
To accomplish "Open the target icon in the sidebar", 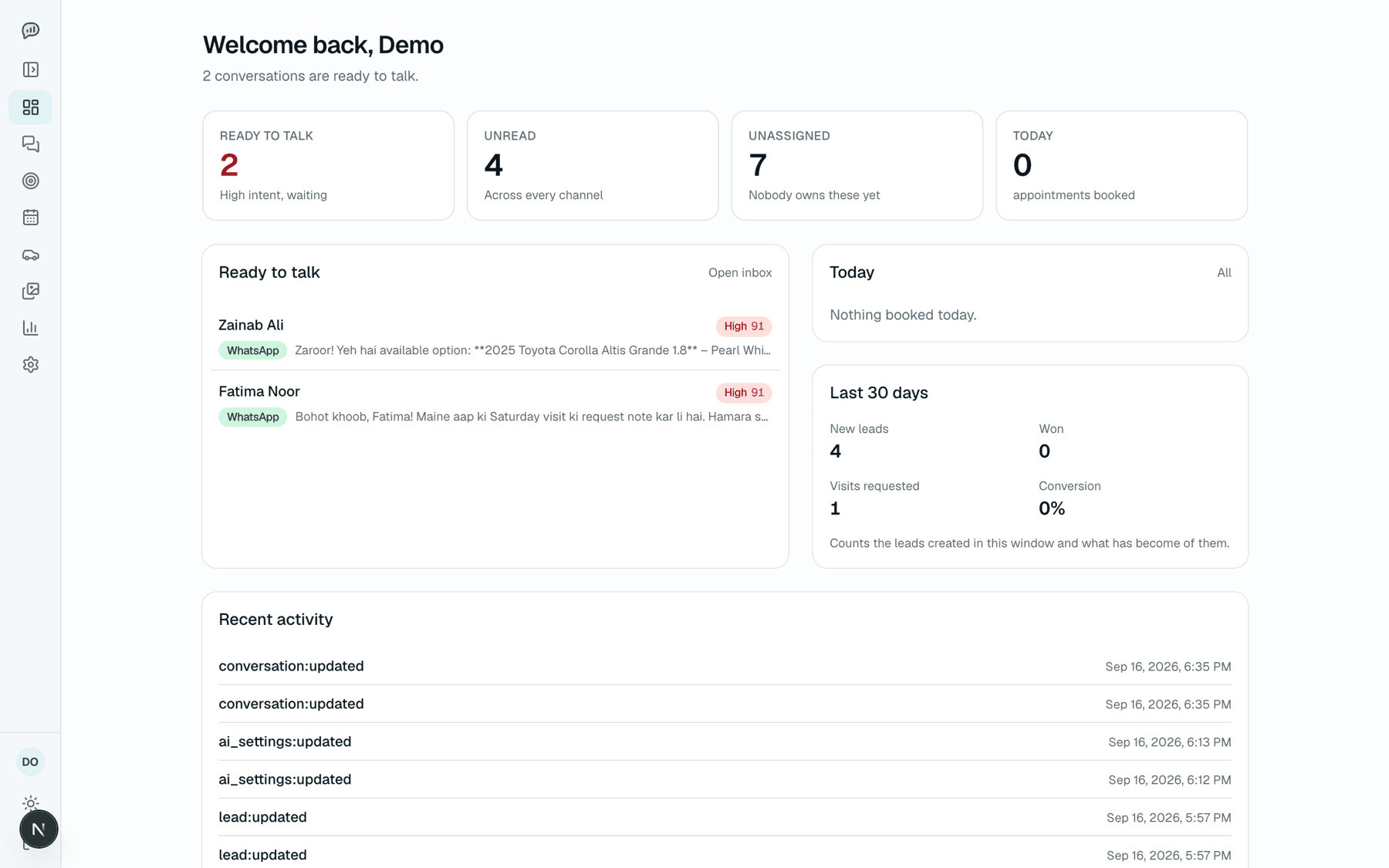I will pos(30,181).
